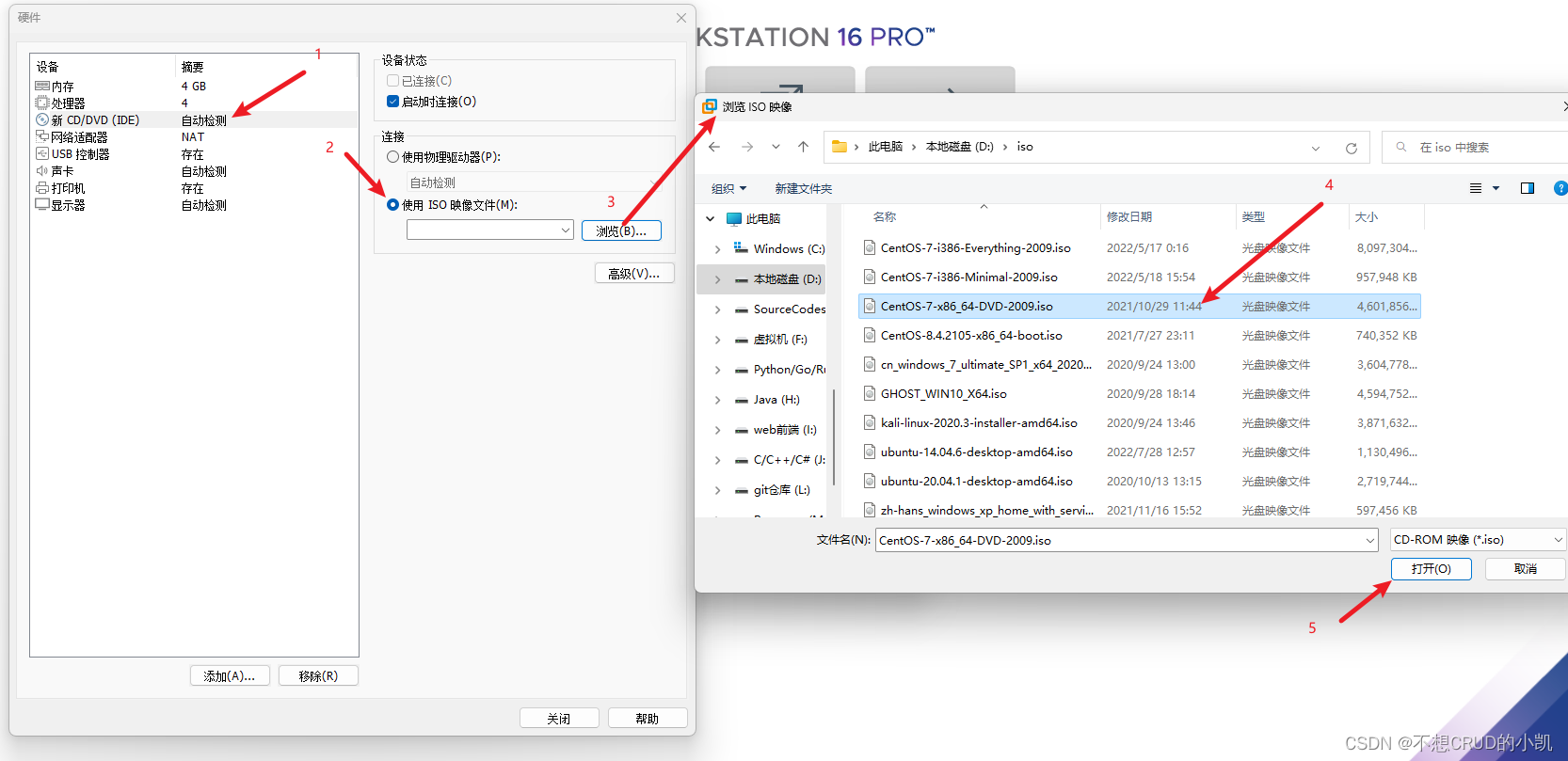Click 新建文件夹 in the toolbar
This screenshot has width=1568, height=761.
(x=803, y=188)
